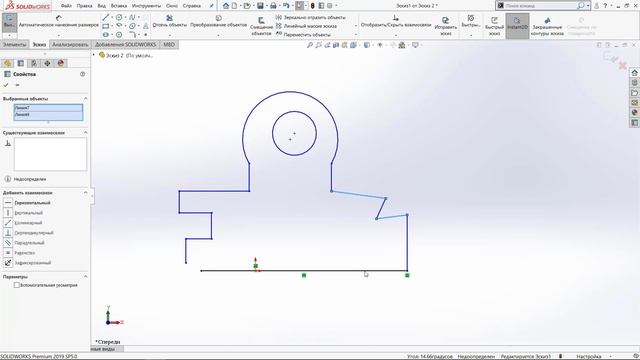640x360 pixels.
Task: Open the FeatureManager design tree tab
Action: pyautogui.click(x=7, y=63)
